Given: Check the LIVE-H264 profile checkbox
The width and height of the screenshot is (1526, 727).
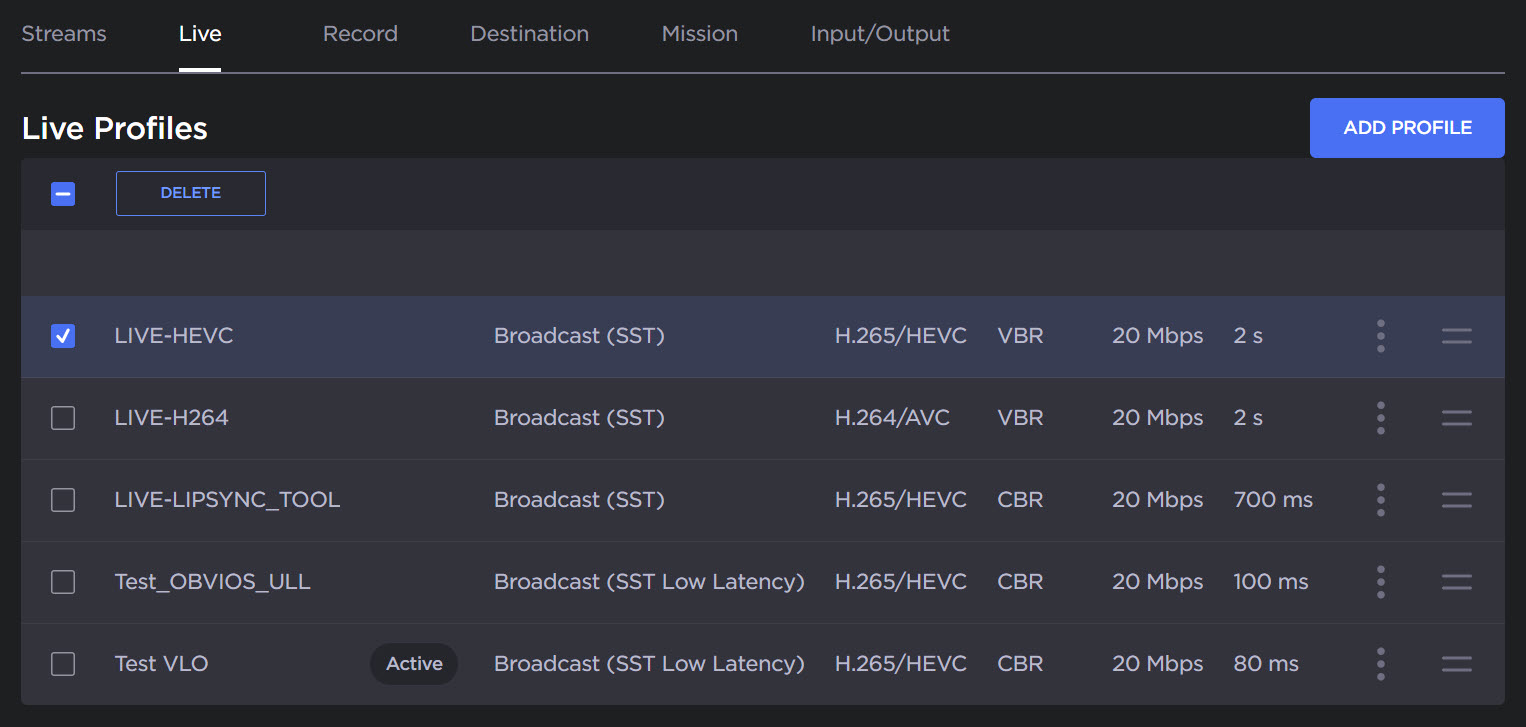Looking at the screenshot, I should click(63, 418).
